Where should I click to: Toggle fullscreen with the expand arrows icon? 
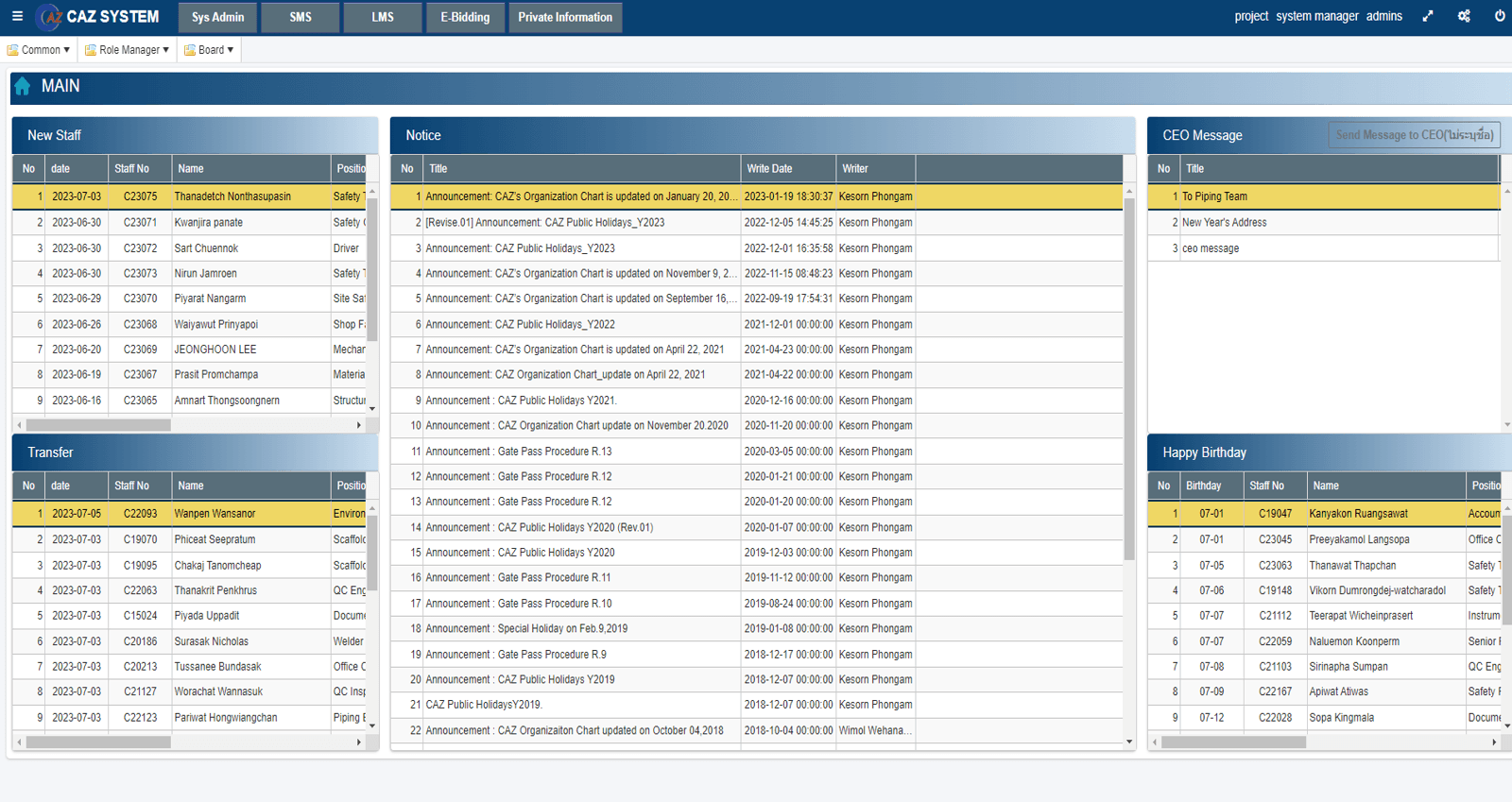coord(1428,16)
